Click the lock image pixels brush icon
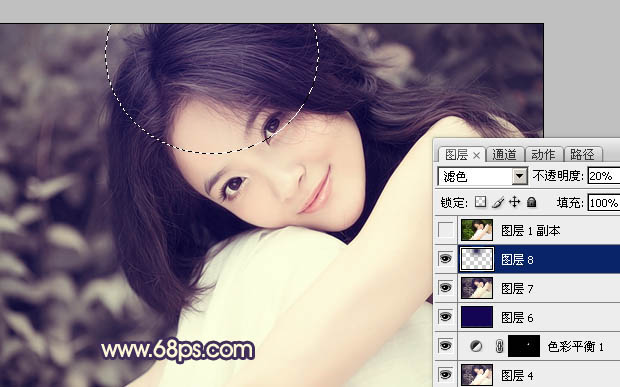The height and width of the screenshot is (387, 620). click(x=498, y=202)
